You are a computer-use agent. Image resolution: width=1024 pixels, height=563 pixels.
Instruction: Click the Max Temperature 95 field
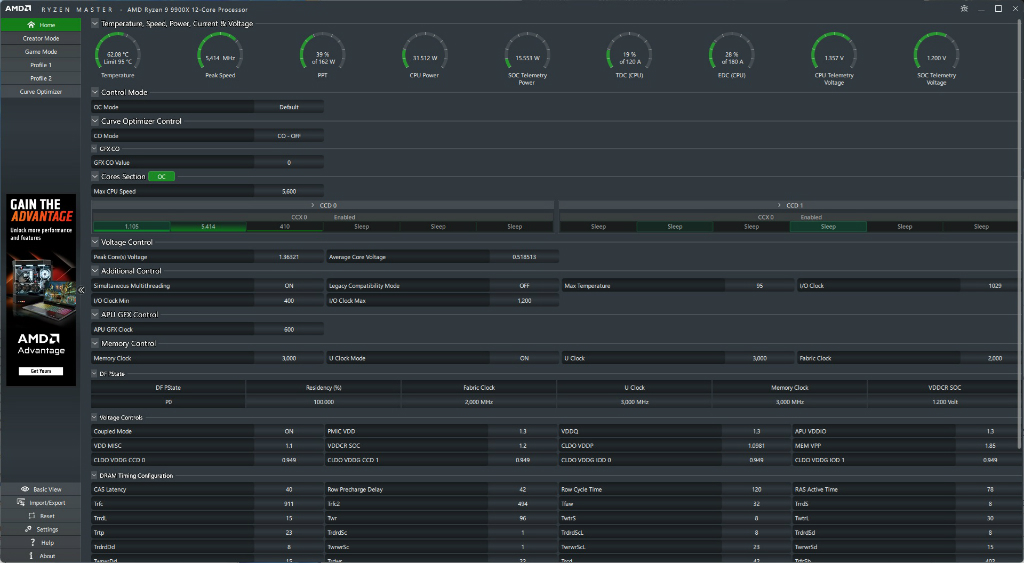coord(759,286)
